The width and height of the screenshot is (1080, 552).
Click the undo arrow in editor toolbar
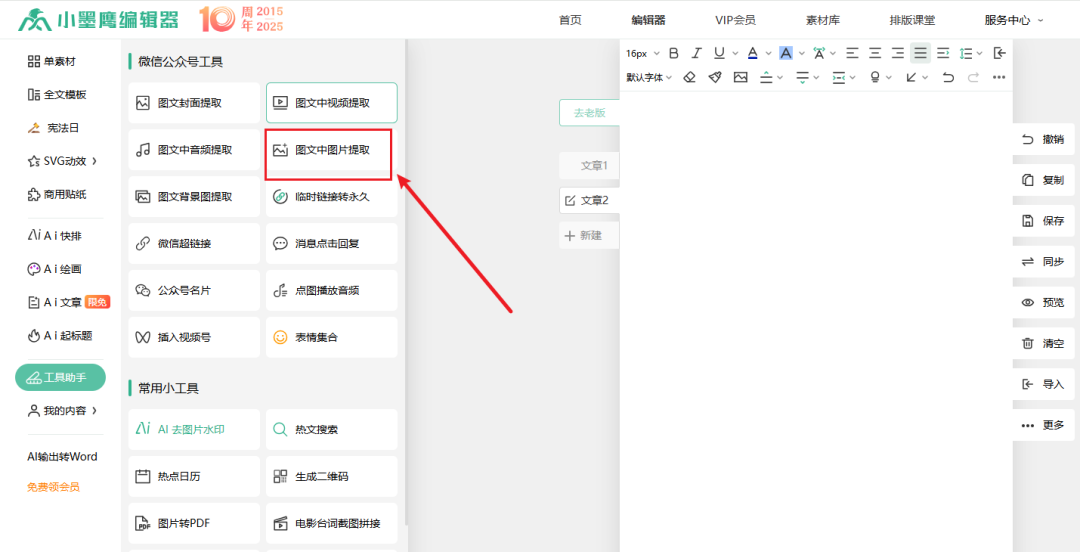tap(948, 77)
